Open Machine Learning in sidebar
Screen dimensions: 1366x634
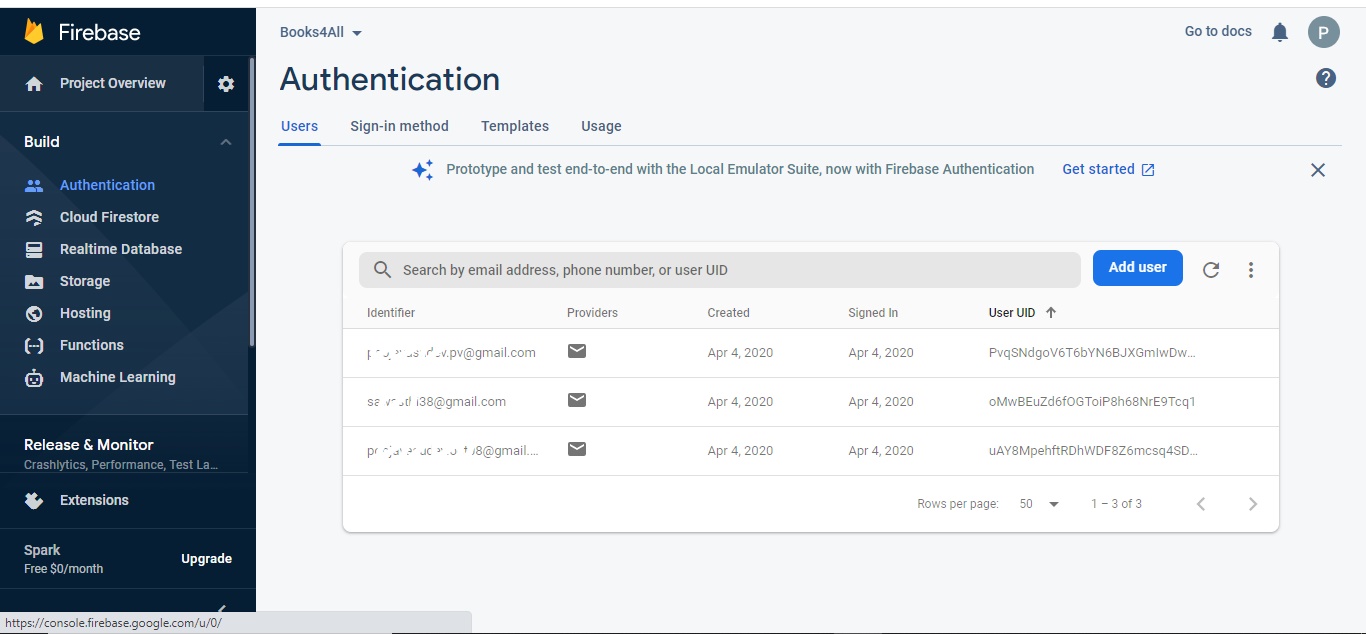(118, 377)
